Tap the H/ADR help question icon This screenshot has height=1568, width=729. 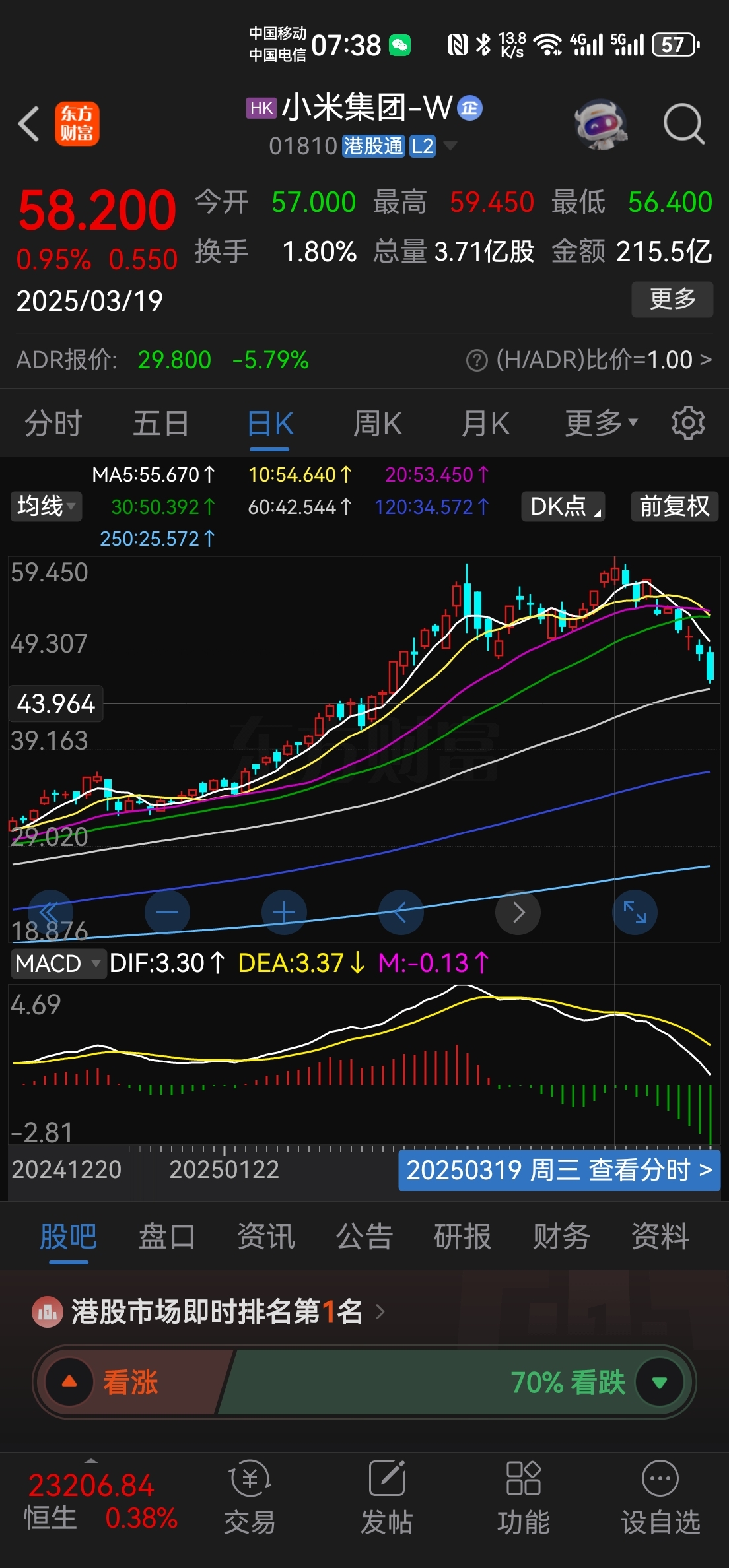point(477,360)
